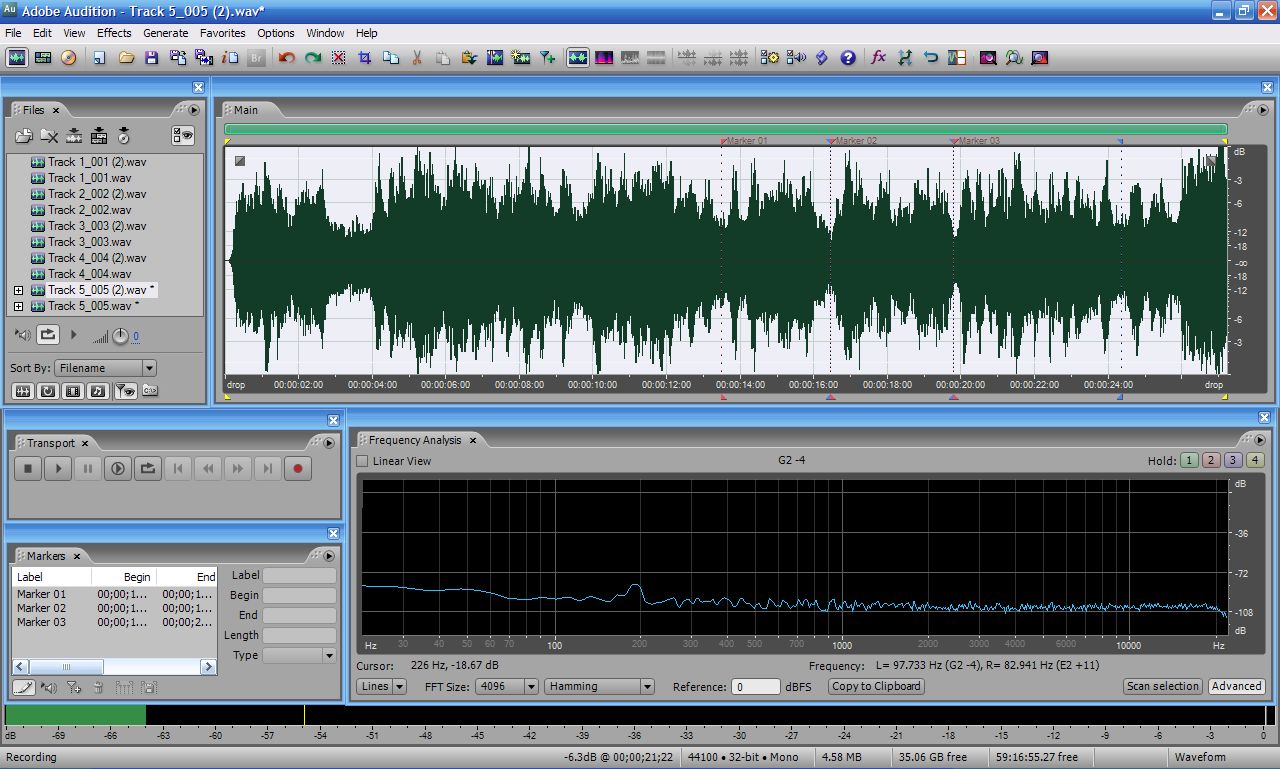Viewport: 1280px width, 769px height.
Task: Toggle Show audio files filter button
Action: point(23,391)
